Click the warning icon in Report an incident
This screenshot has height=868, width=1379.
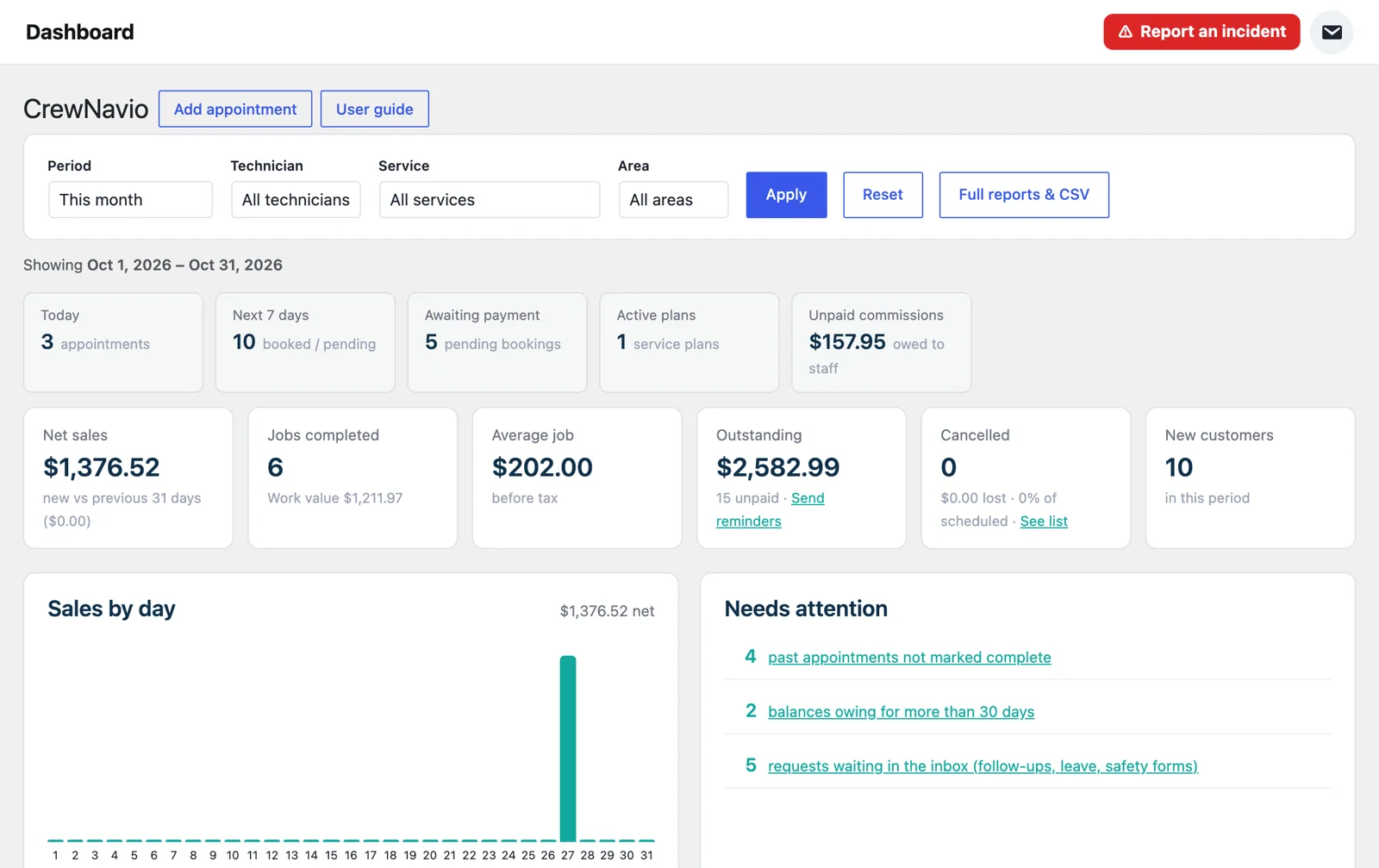[1125, 32]
